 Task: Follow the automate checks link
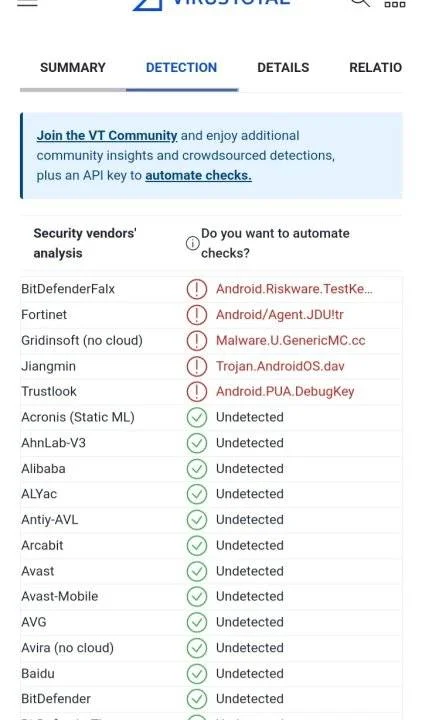pos(198,175)
